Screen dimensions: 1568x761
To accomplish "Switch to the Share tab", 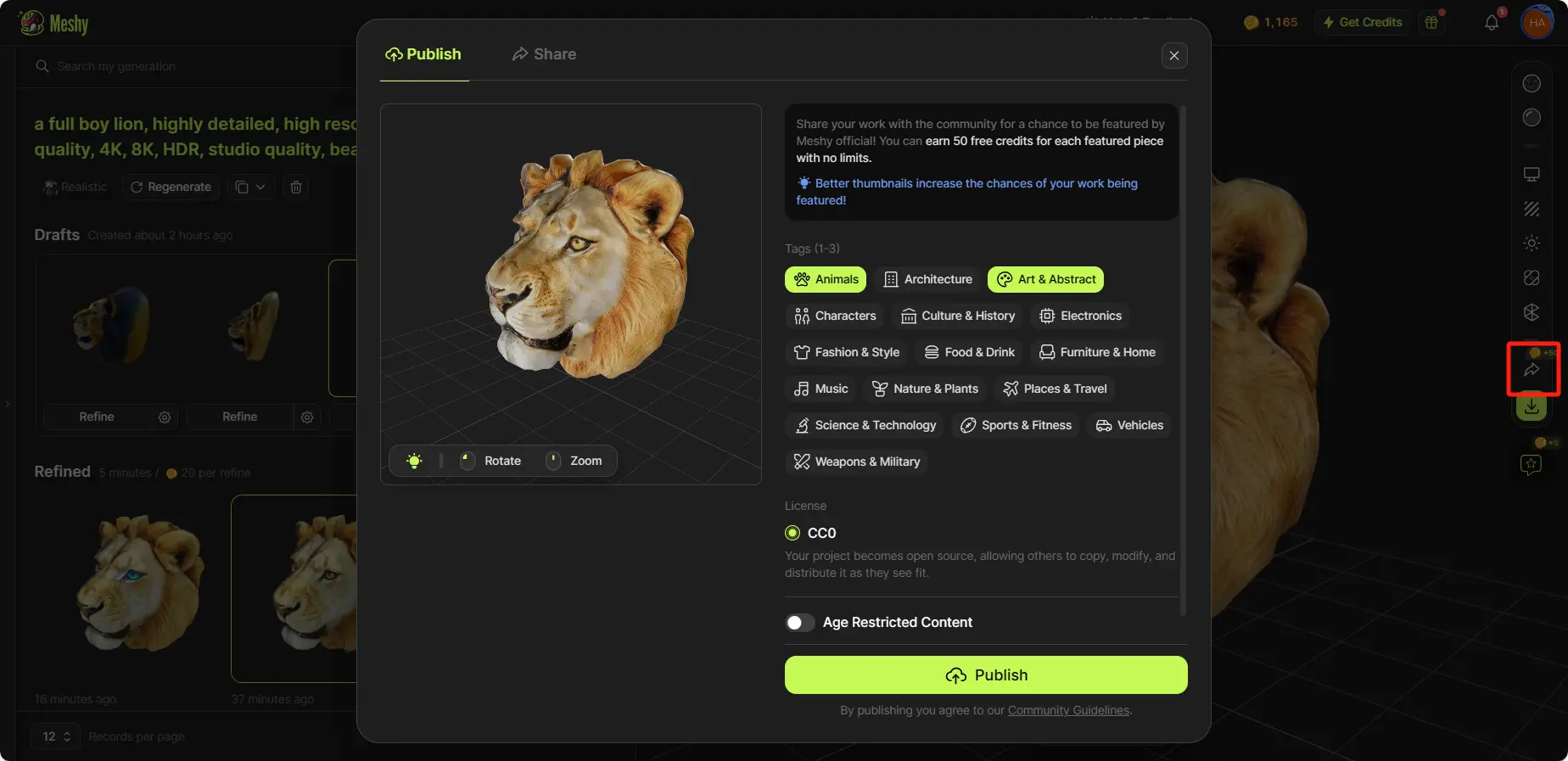I will (x=544, y=54).
